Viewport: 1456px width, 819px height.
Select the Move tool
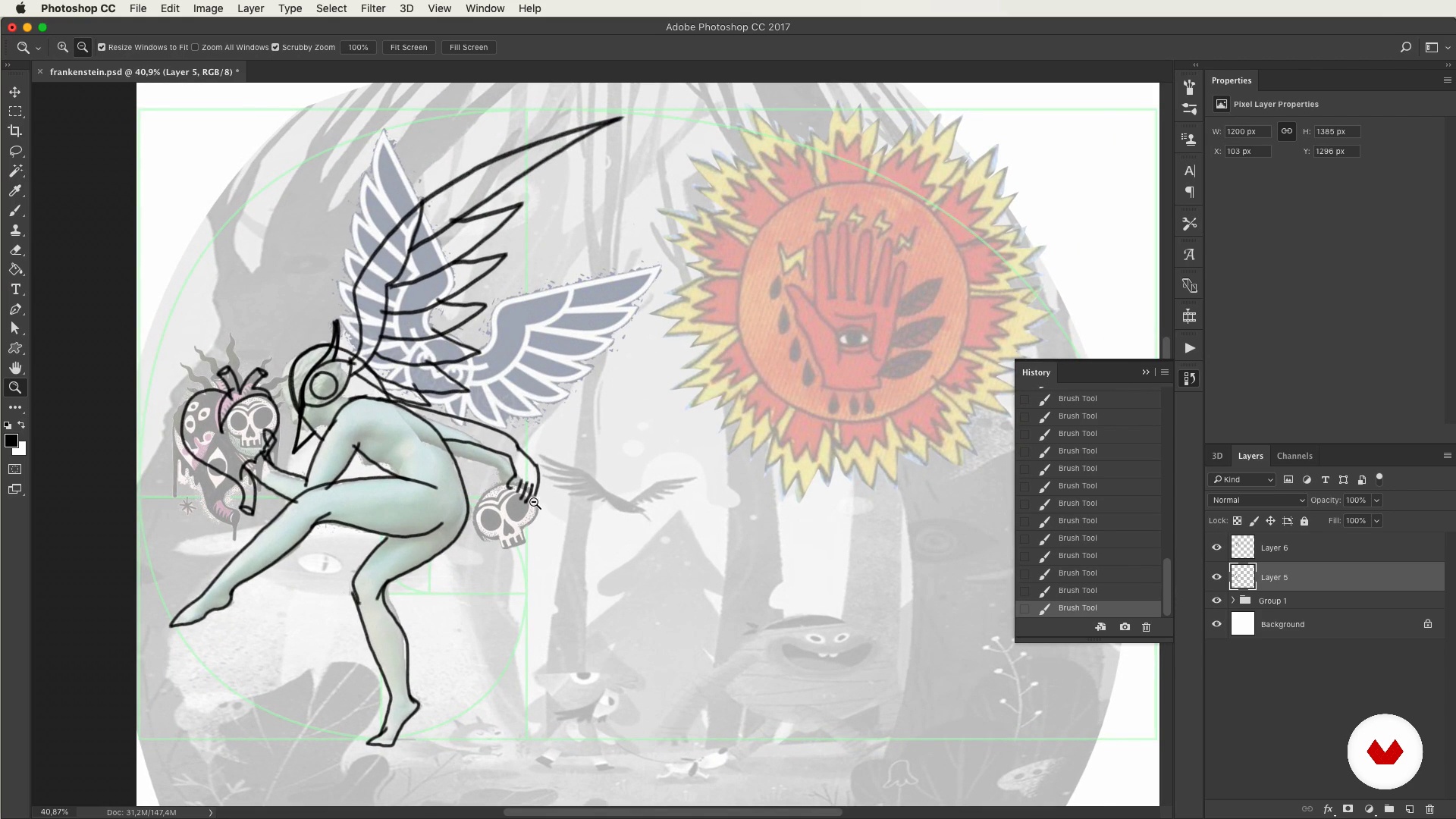pyautogui.click(x=15, y=92)
